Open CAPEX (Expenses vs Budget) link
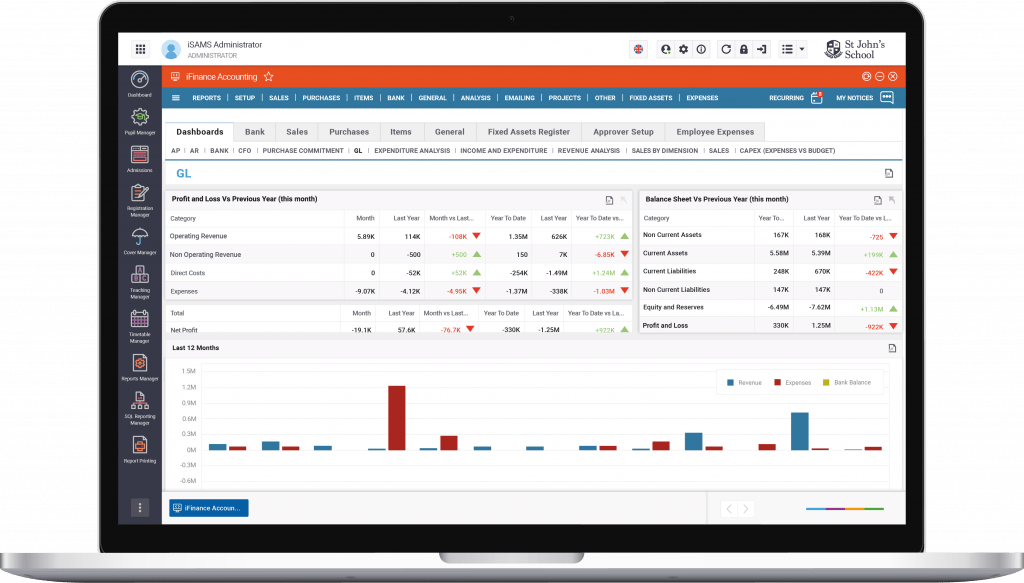 [787, 151]
